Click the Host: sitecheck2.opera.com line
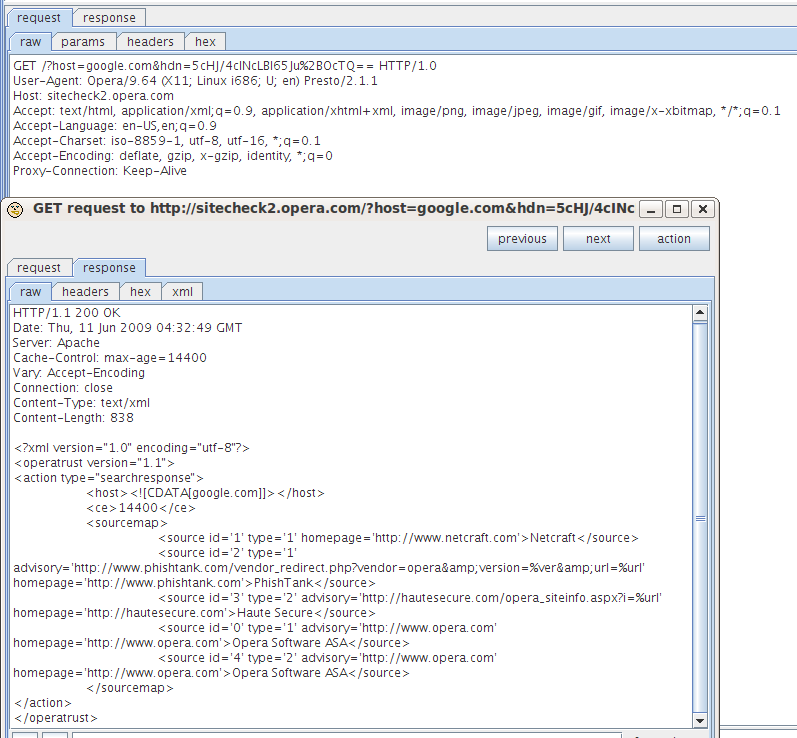The image size is (797, 738). point(94,96)
